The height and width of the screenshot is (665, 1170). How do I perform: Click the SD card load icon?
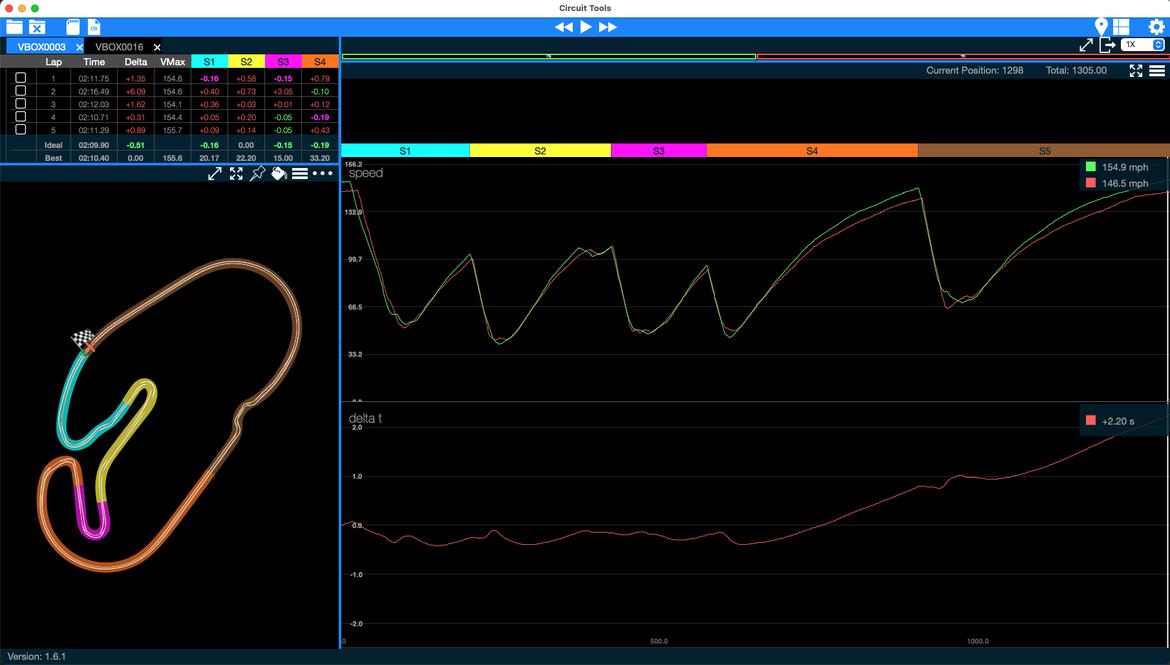point(73,27)
